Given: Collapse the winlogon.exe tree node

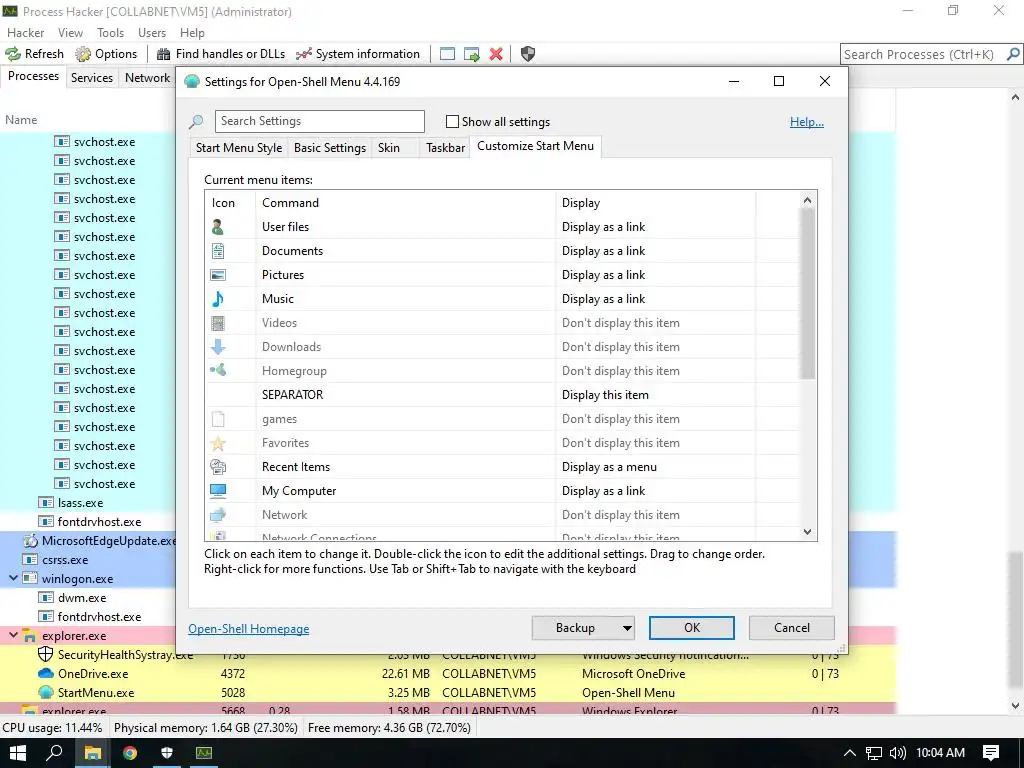Looking at the screenshot, I should [13, 578].
